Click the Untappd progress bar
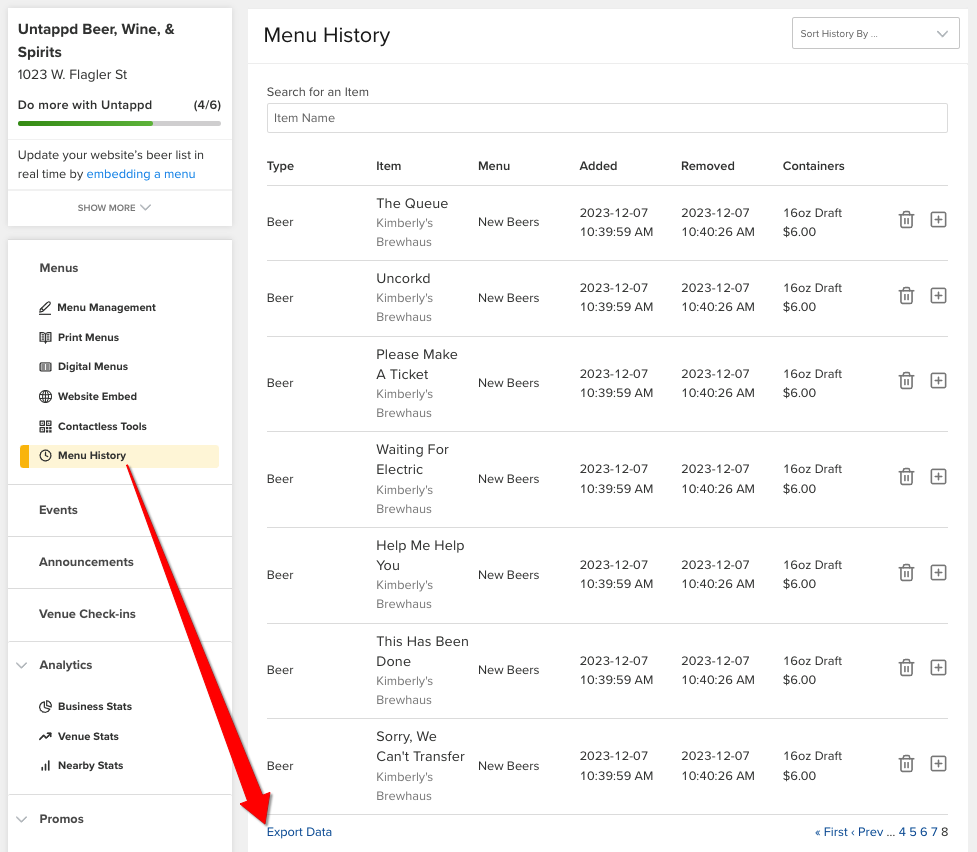The image size is (977, 852). [x=119, y=123]
